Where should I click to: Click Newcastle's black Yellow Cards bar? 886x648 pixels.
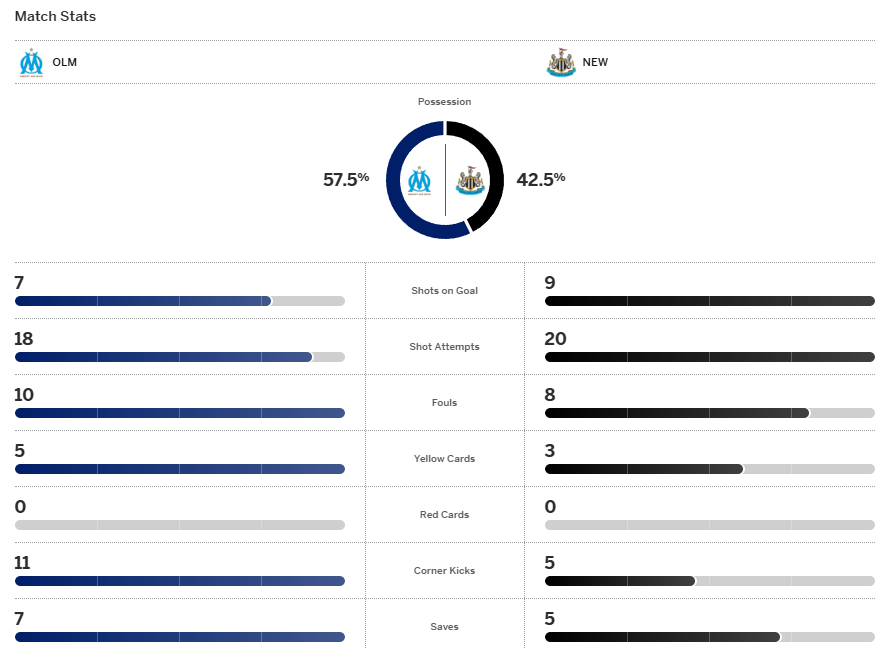(644, 469)
